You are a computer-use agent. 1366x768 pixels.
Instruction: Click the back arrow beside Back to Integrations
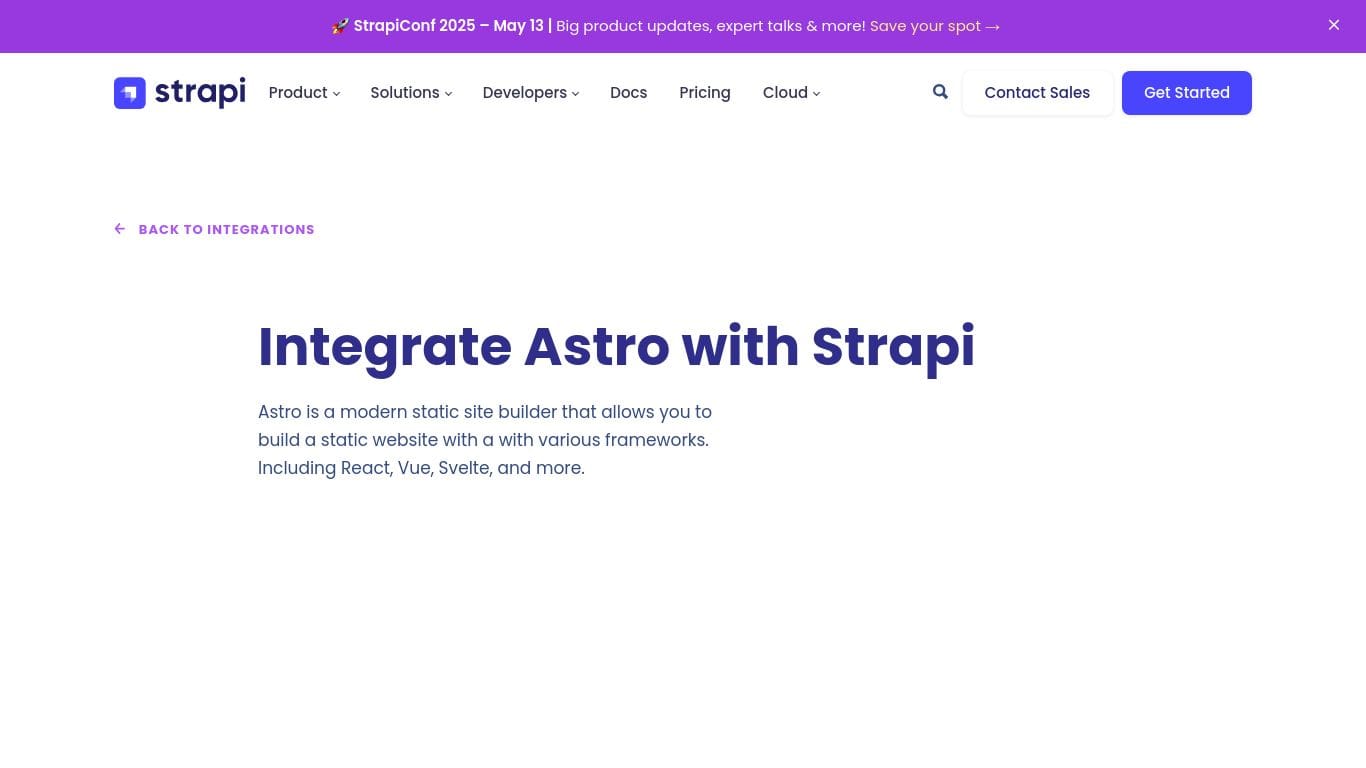point(120,229)
